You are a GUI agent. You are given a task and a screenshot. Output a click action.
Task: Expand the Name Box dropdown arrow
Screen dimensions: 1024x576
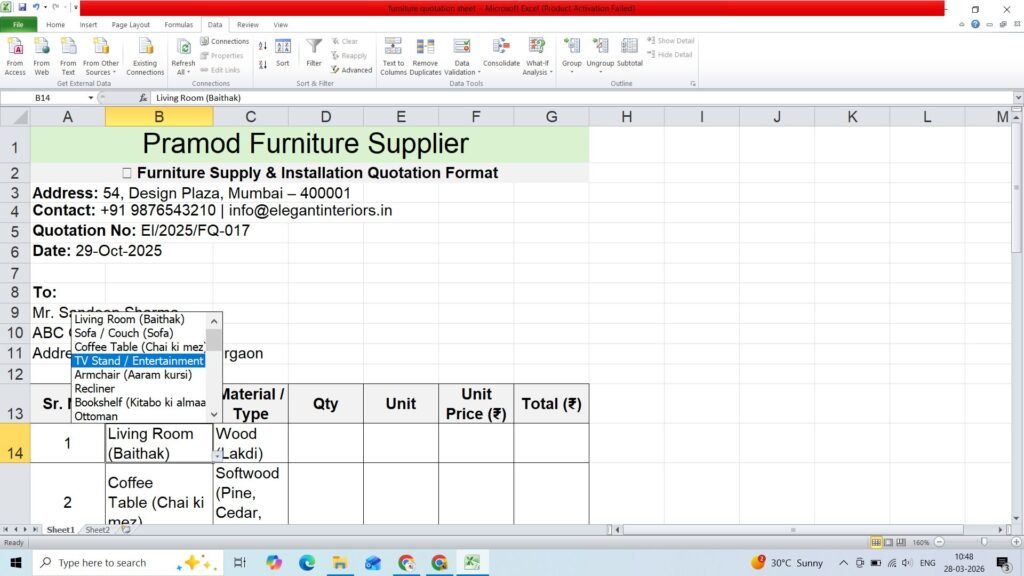click(91, 98)
